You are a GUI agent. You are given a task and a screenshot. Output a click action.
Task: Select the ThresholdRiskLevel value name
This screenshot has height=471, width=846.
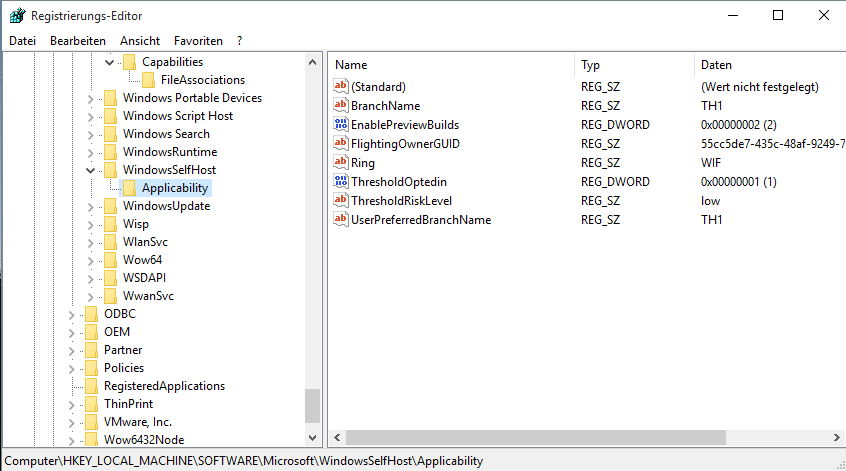tap(401, 201)
